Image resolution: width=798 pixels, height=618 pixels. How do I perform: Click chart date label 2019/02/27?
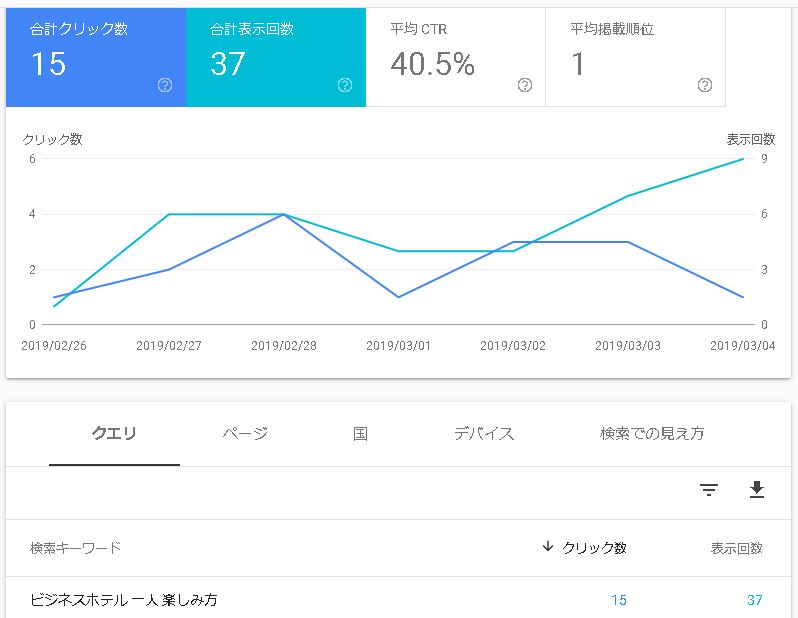pyautogui.click(x=169, y=346)
